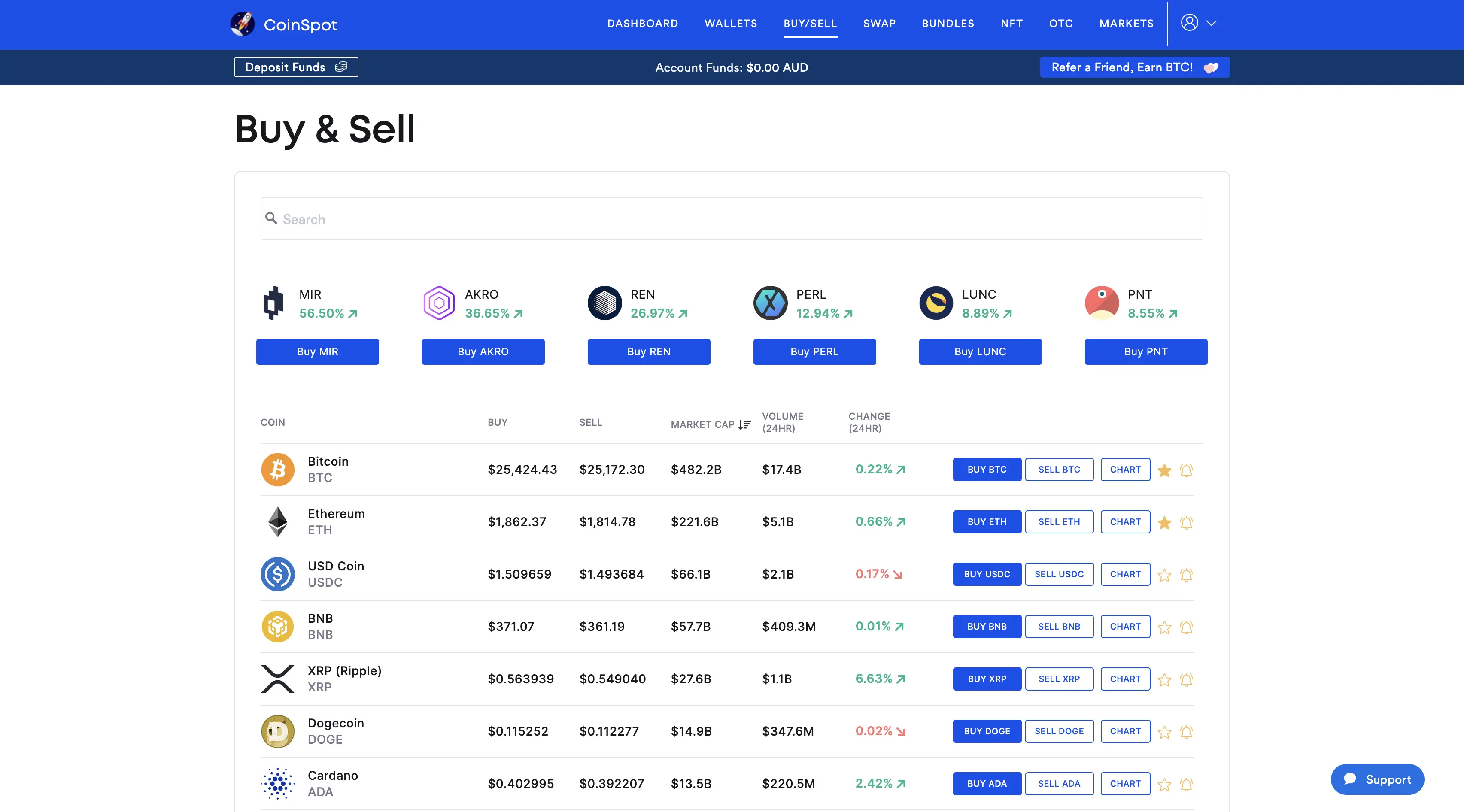
Task: Click the SELL XRP button
Action: click(1059, 679)
